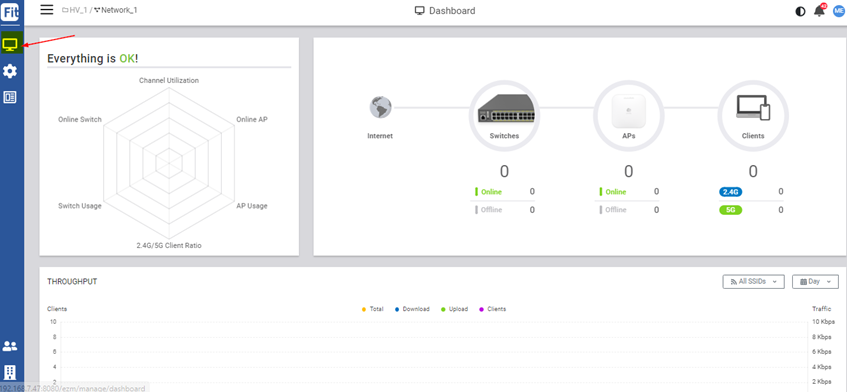The image size is (847, 392).
Task: Toggle the Upload series in legend
Action: click(x=454, y=309)
